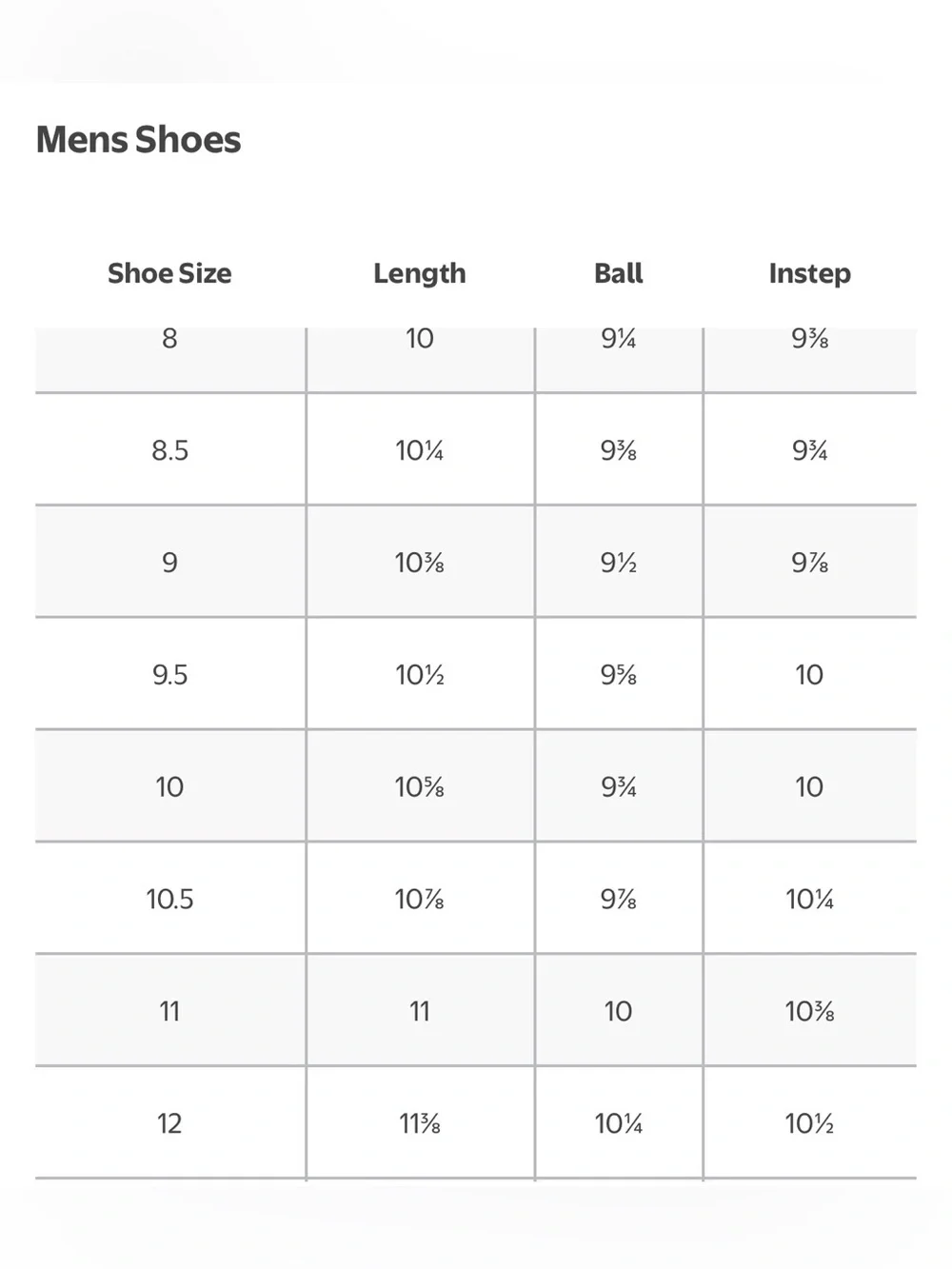Select the Length column header

[420, 273]
